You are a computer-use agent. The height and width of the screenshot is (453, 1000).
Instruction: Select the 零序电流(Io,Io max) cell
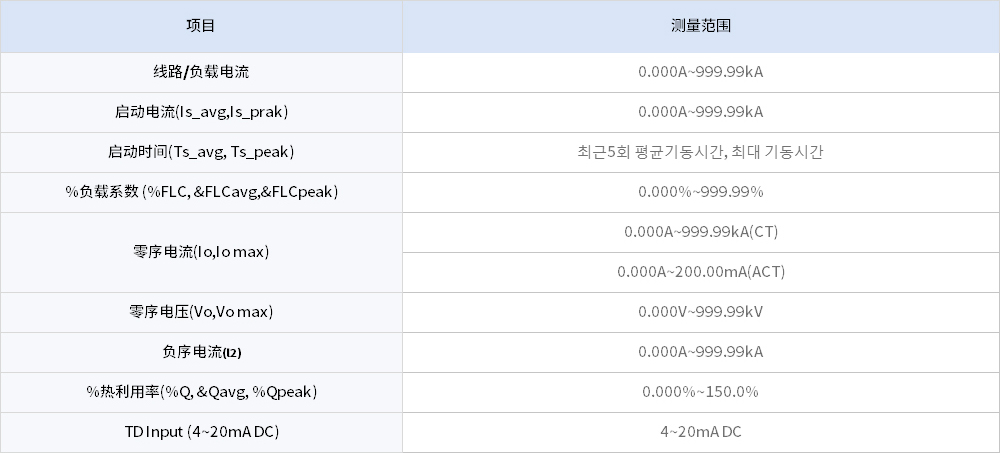pyautogui.click(x=201, y=252)
